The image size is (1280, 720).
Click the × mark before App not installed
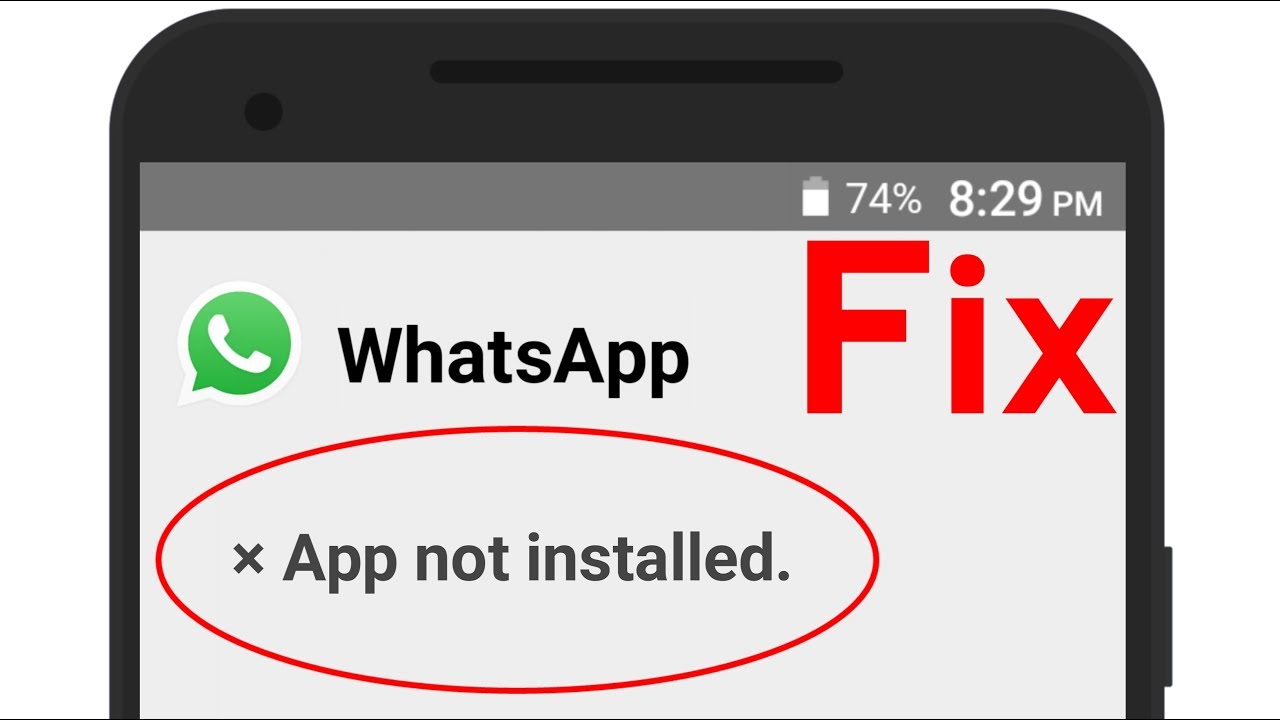pyautogui.click(x=247, y=560)
